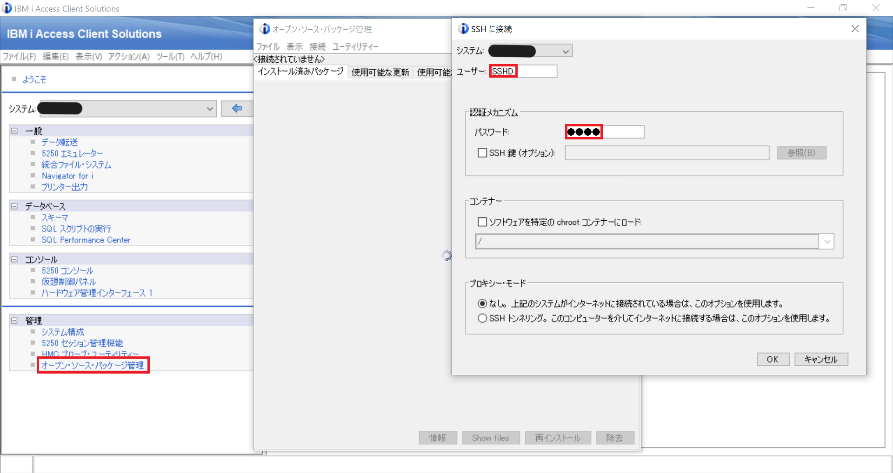Open the 編集(E) menu
Image resolution: width=893 pixels, height=473 pixels.
click(56, 56)
